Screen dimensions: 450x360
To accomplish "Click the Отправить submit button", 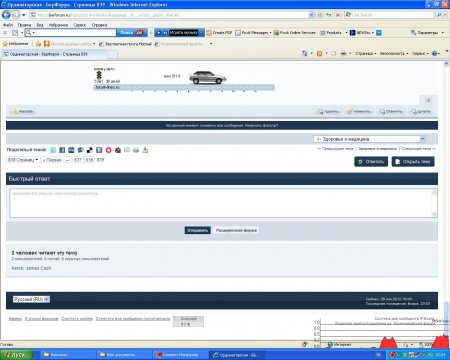I will click(x=198, y=230).
